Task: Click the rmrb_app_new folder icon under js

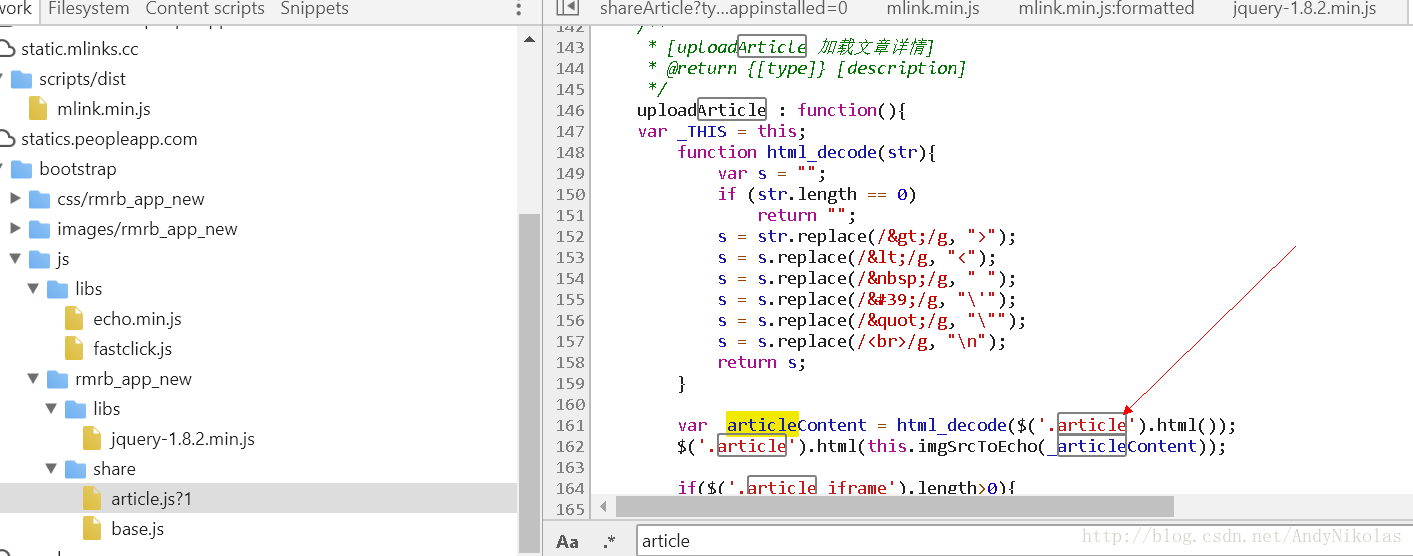Action: click(58, 379)
